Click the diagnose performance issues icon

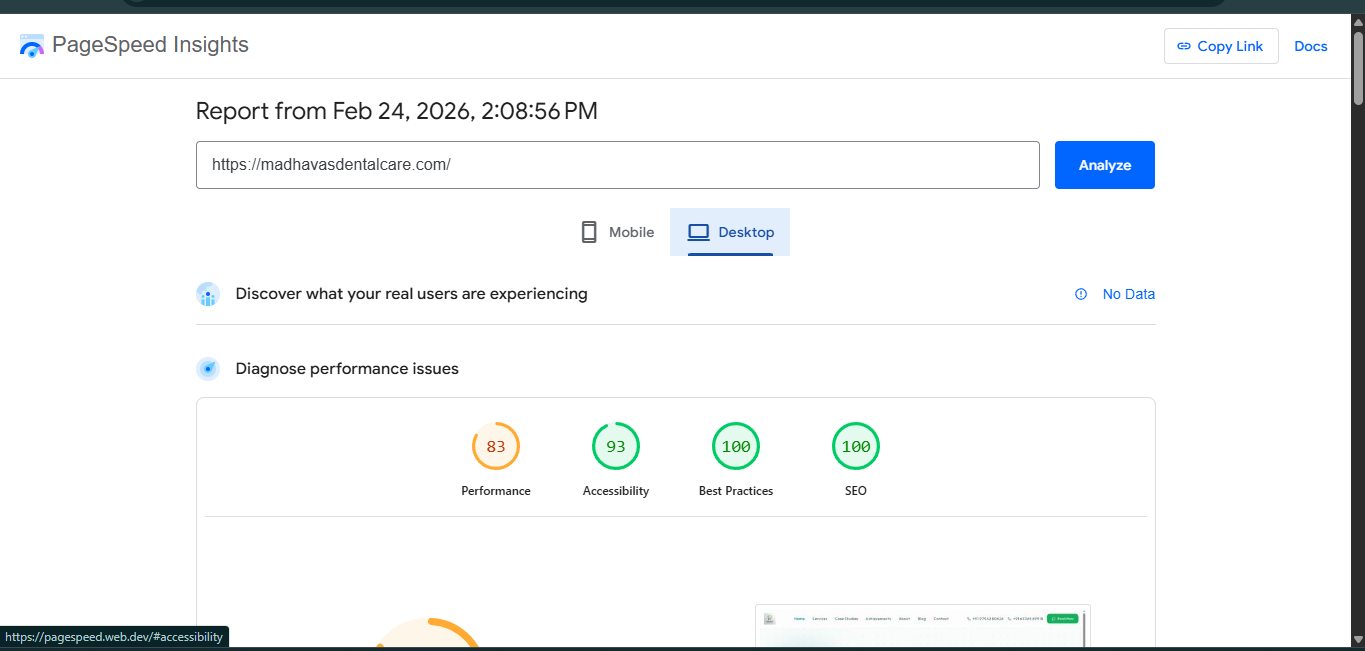click(208, 369)
